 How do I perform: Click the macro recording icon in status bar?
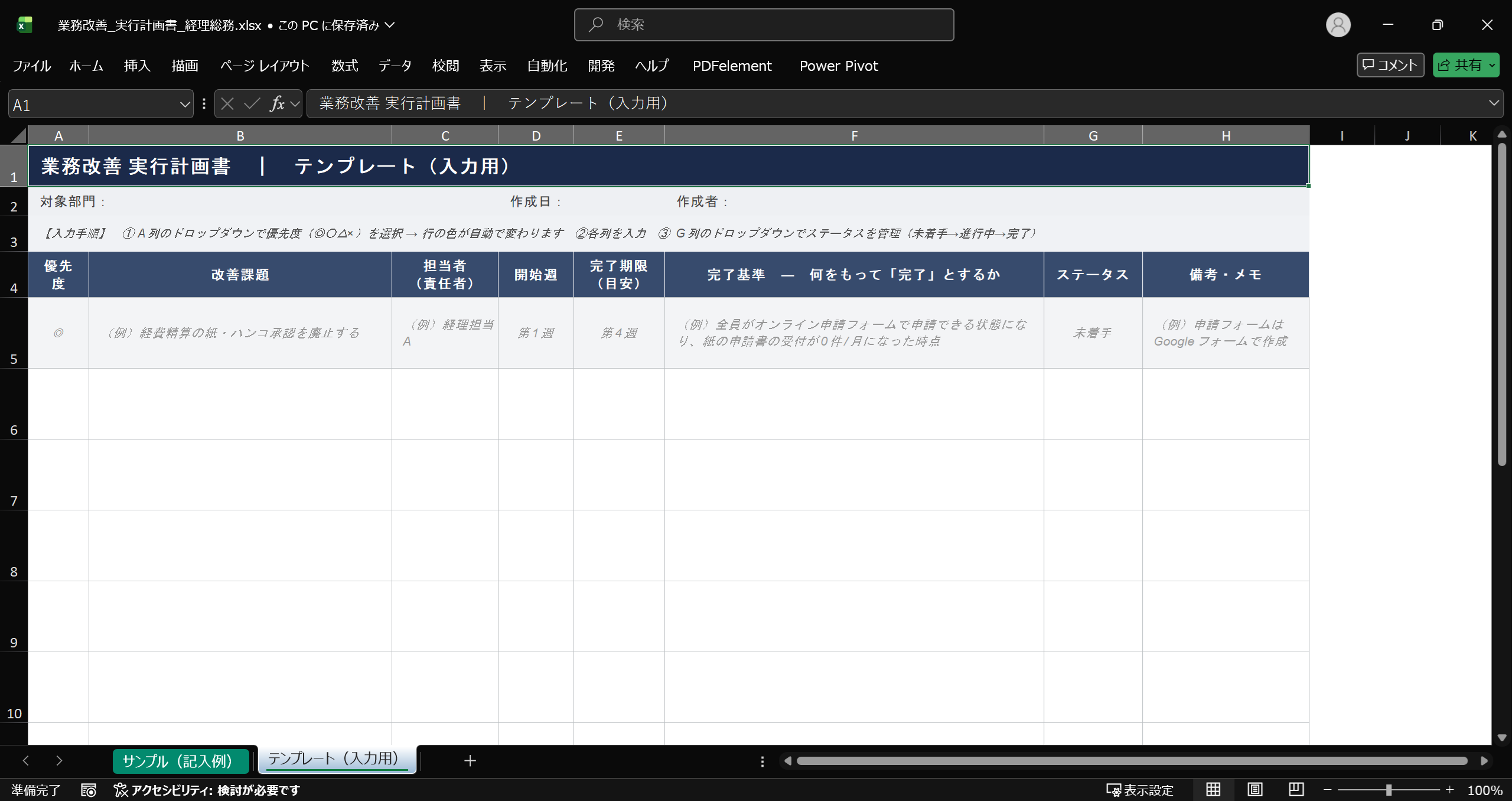(x=89, y=790)
